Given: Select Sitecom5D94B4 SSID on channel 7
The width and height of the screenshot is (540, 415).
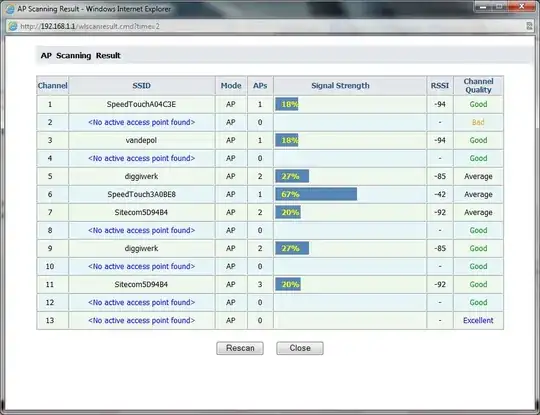Looking at the screenshot, I should 142,212.
